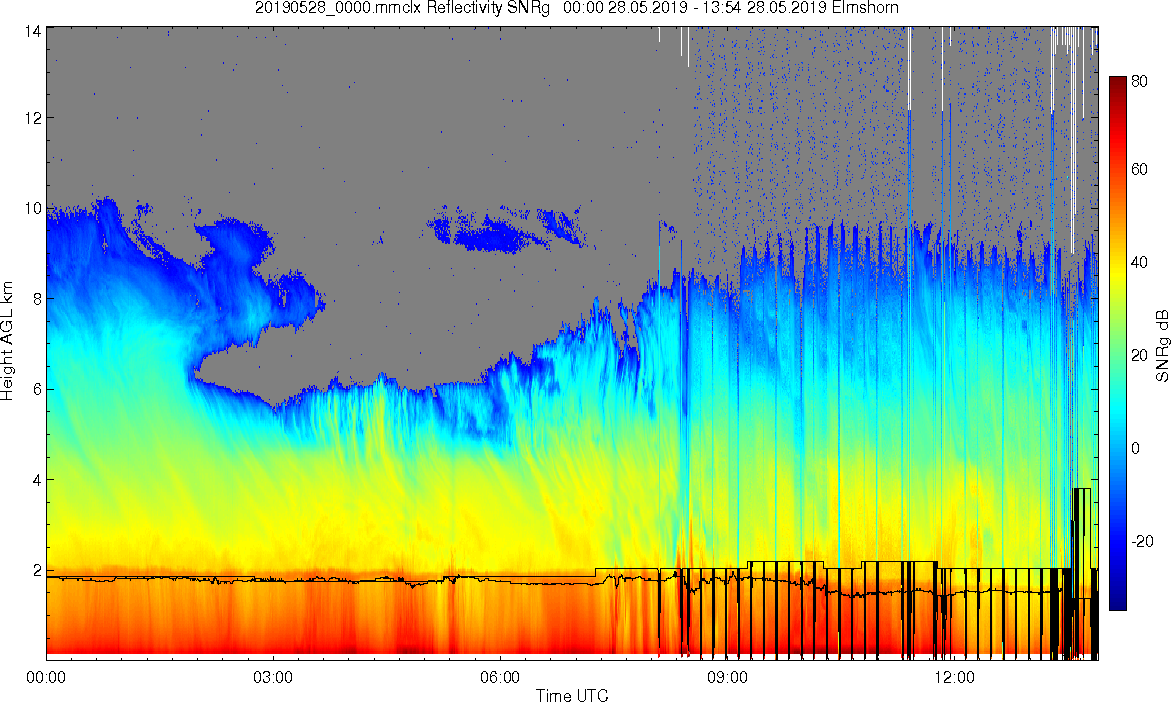Click the colorbar value -20

1143,541
